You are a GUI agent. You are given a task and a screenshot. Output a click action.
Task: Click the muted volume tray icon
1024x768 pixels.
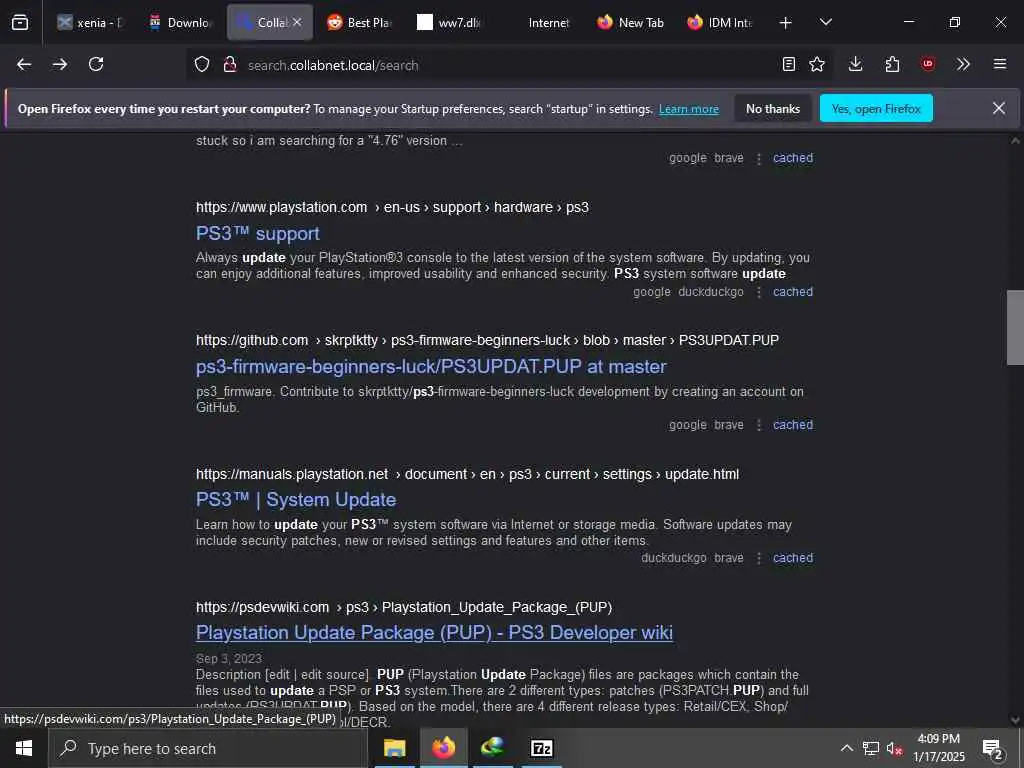(x=894, y=748)
